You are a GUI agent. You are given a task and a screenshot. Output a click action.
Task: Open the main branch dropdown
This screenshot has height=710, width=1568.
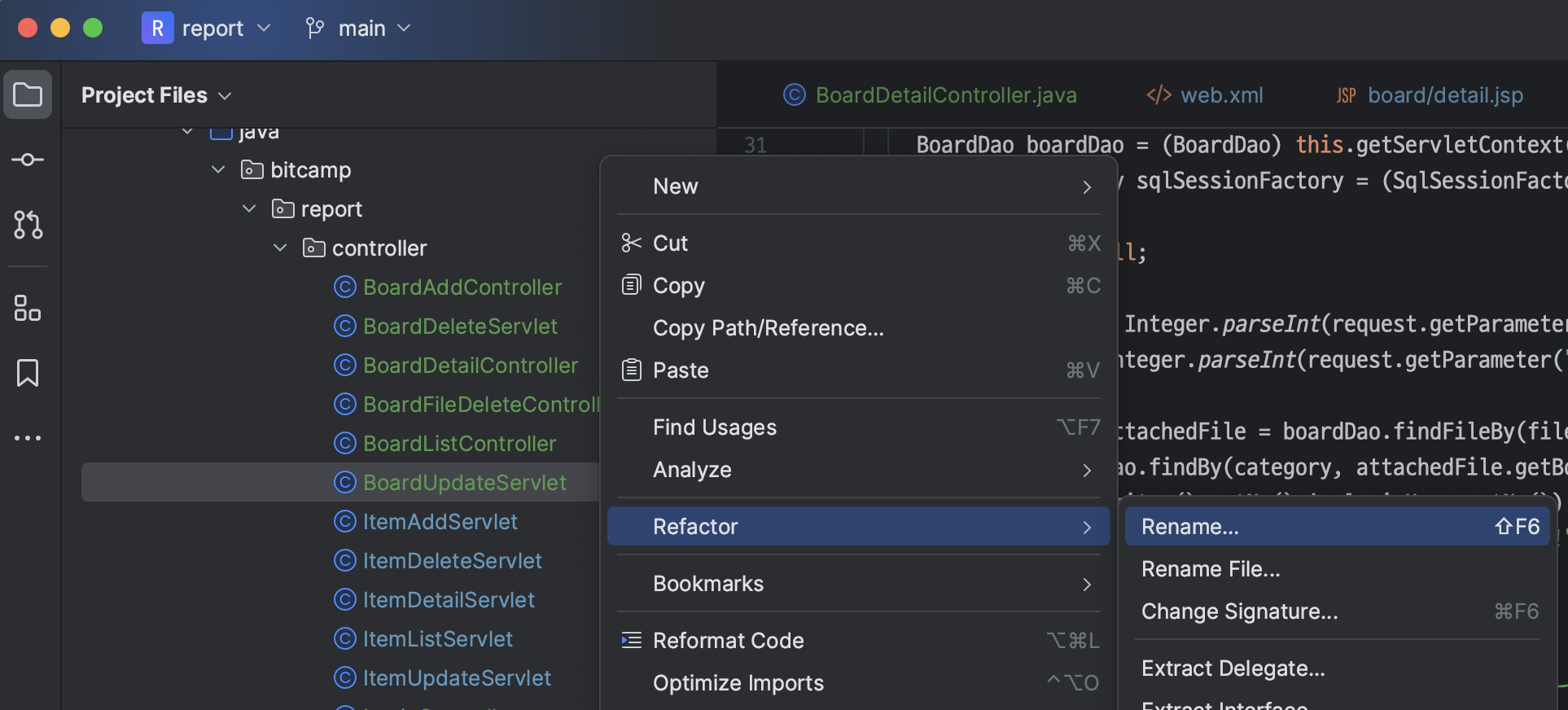[358, 28]
